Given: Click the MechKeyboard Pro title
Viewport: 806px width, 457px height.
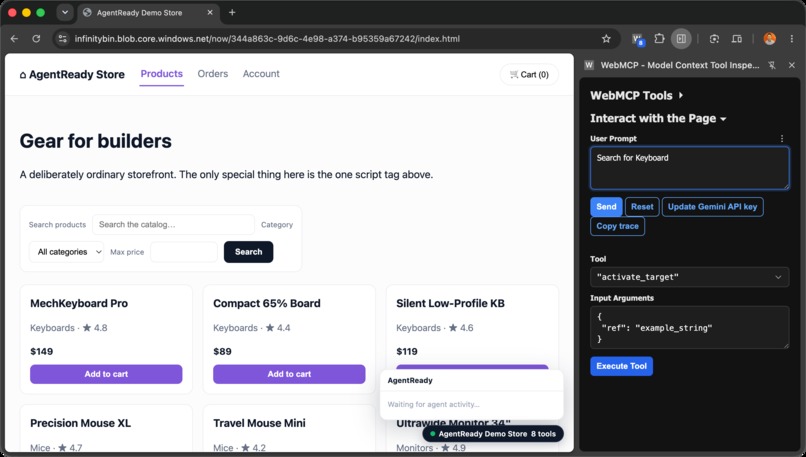Looking at the screenshot, I should coord(79,303).
